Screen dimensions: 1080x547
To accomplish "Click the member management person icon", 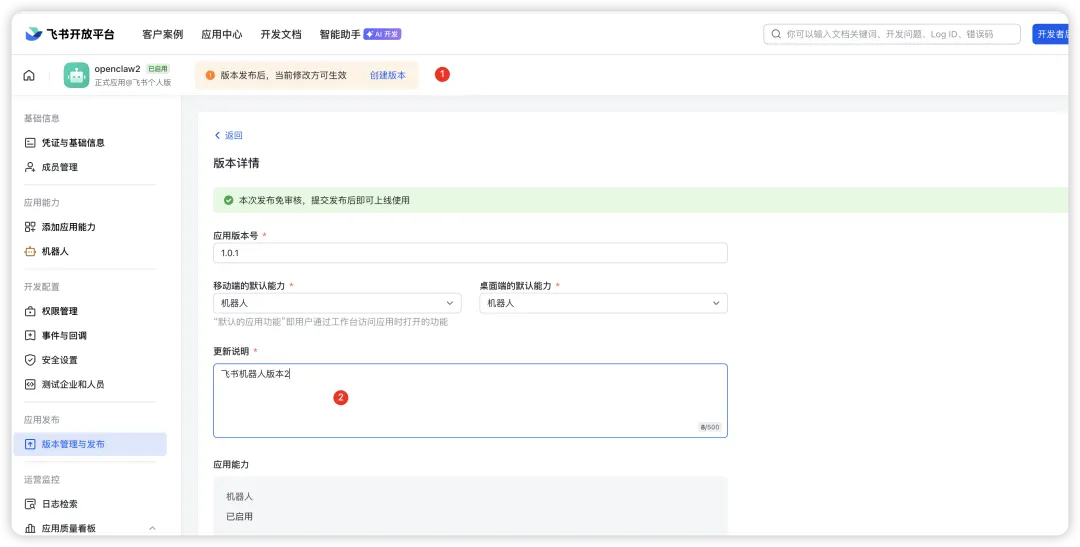I will point(30,167).
